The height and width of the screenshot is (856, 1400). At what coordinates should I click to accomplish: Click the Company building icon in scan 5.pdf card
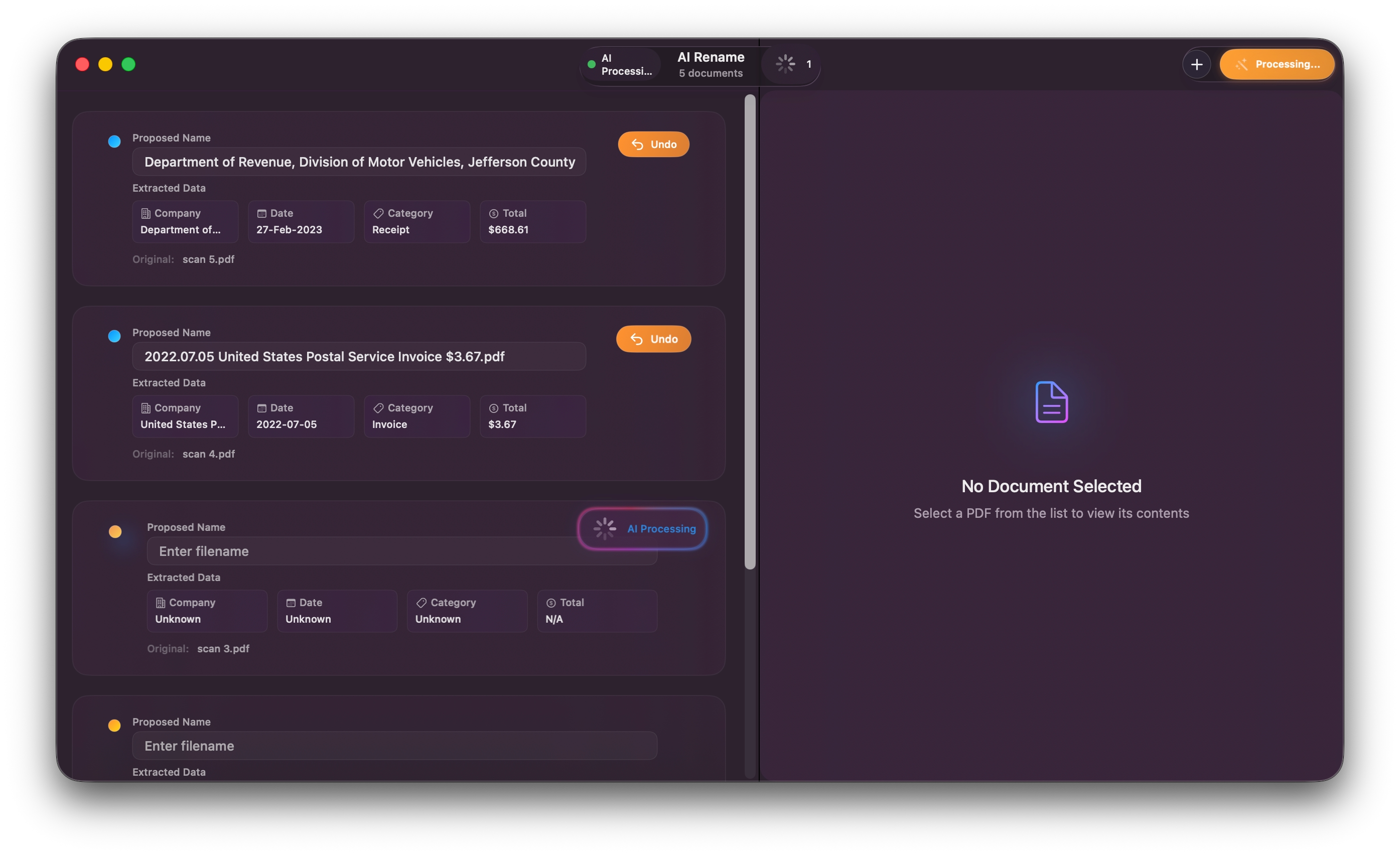(x=146, y=214)
